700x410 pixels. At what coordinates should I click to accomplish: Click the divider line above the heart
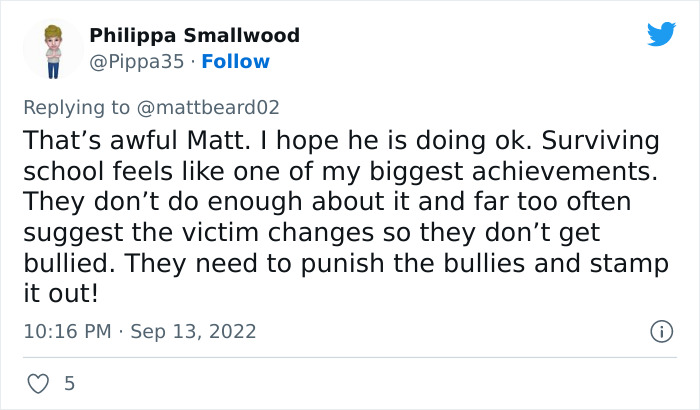click(350, 357)
